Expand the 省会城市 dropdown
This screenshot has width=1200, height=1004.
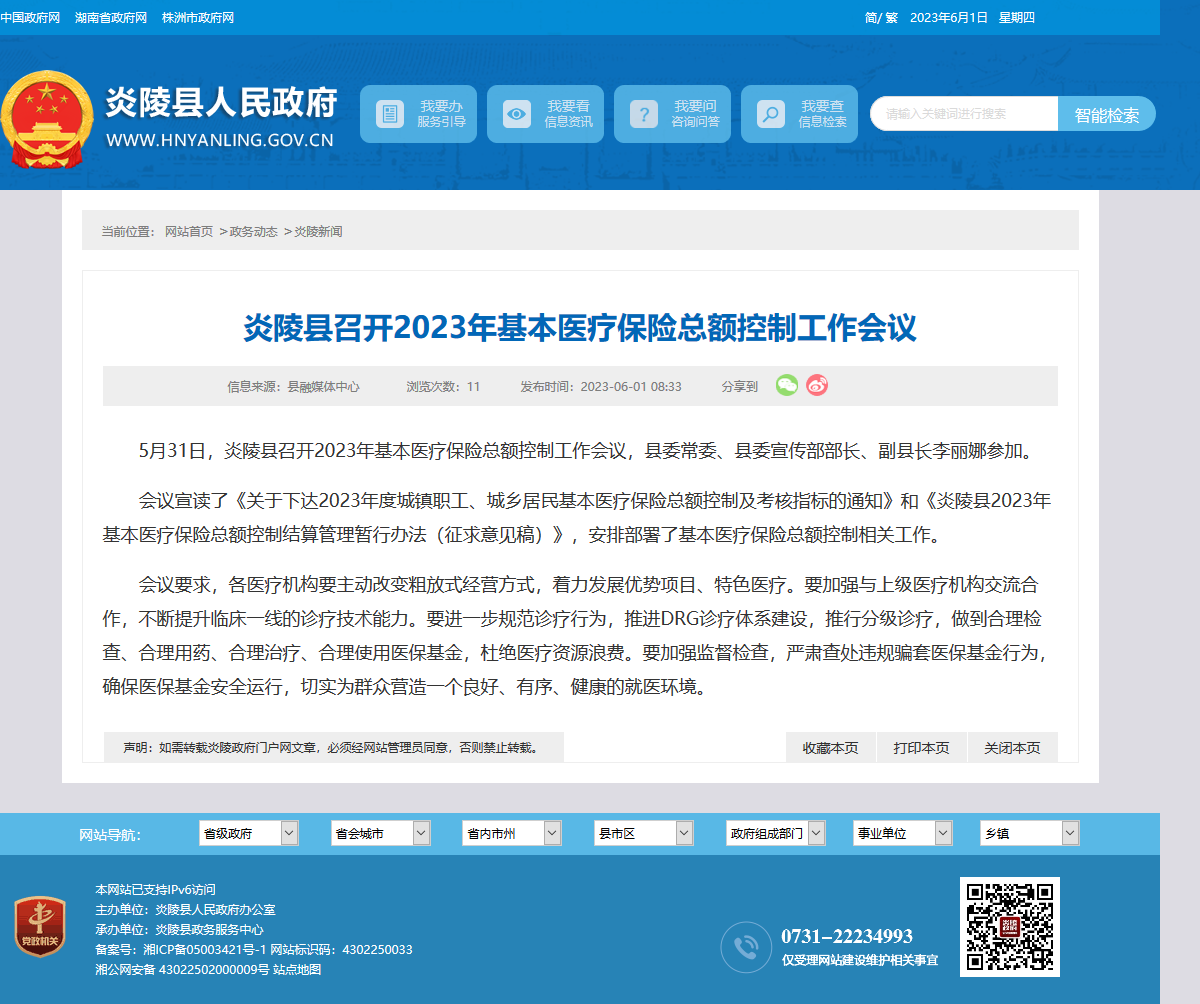[x=381, y=833]
